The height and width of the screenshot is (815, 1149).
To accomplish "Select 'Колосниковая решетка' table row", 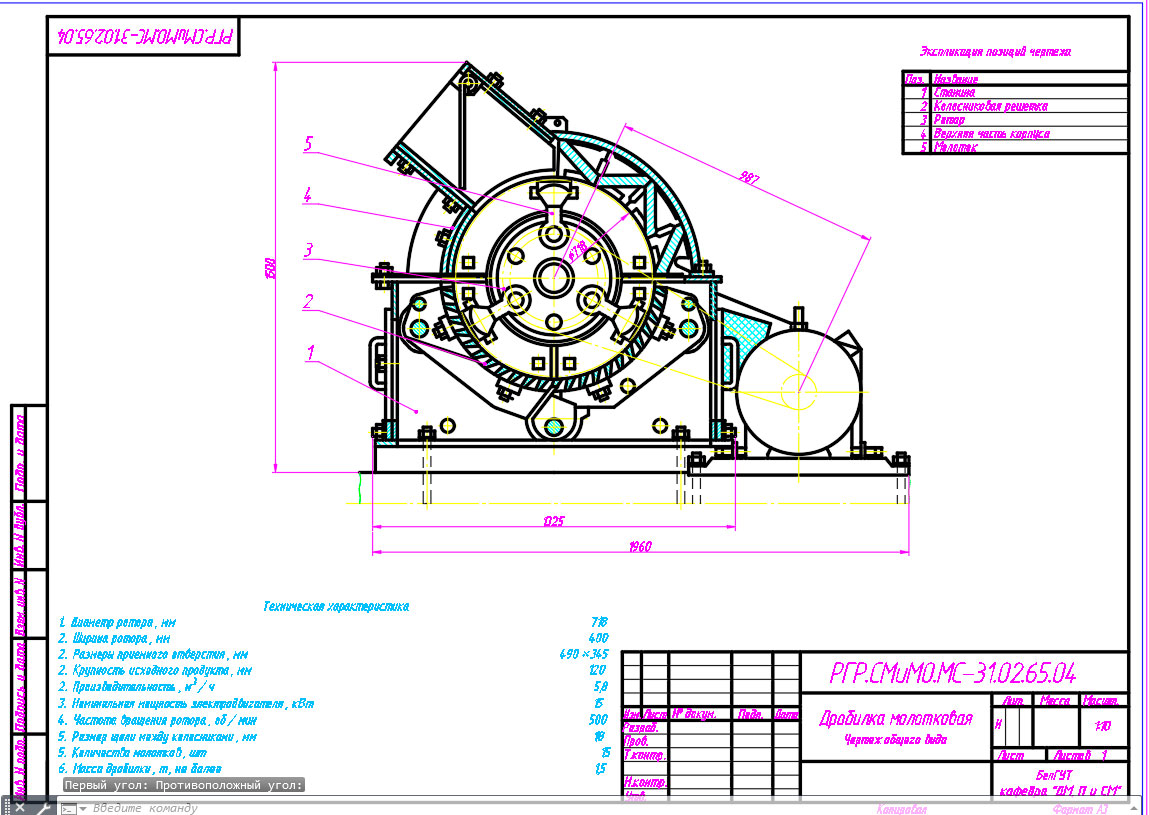I will [1015, 106].
